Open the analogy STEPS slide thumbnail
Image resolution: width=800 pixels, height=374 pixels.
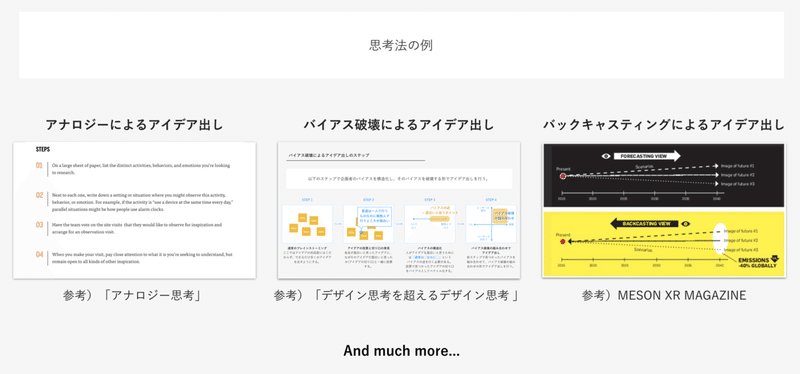(x=135, y=210)
